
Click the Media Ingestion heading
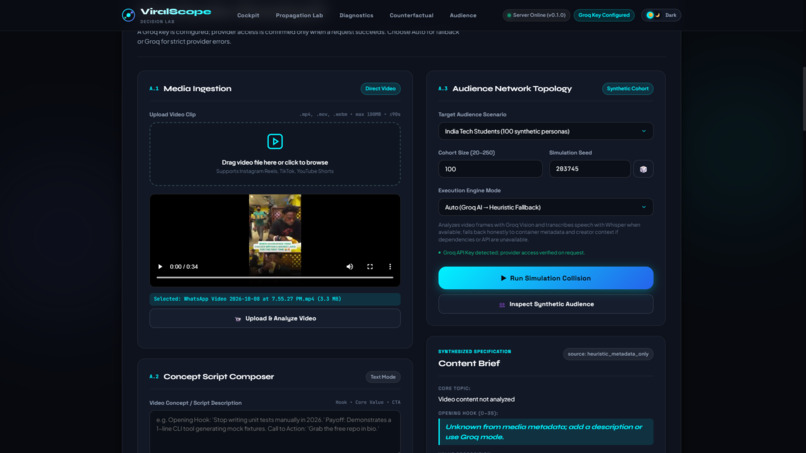pyautogui.click(x=197, y=88)
